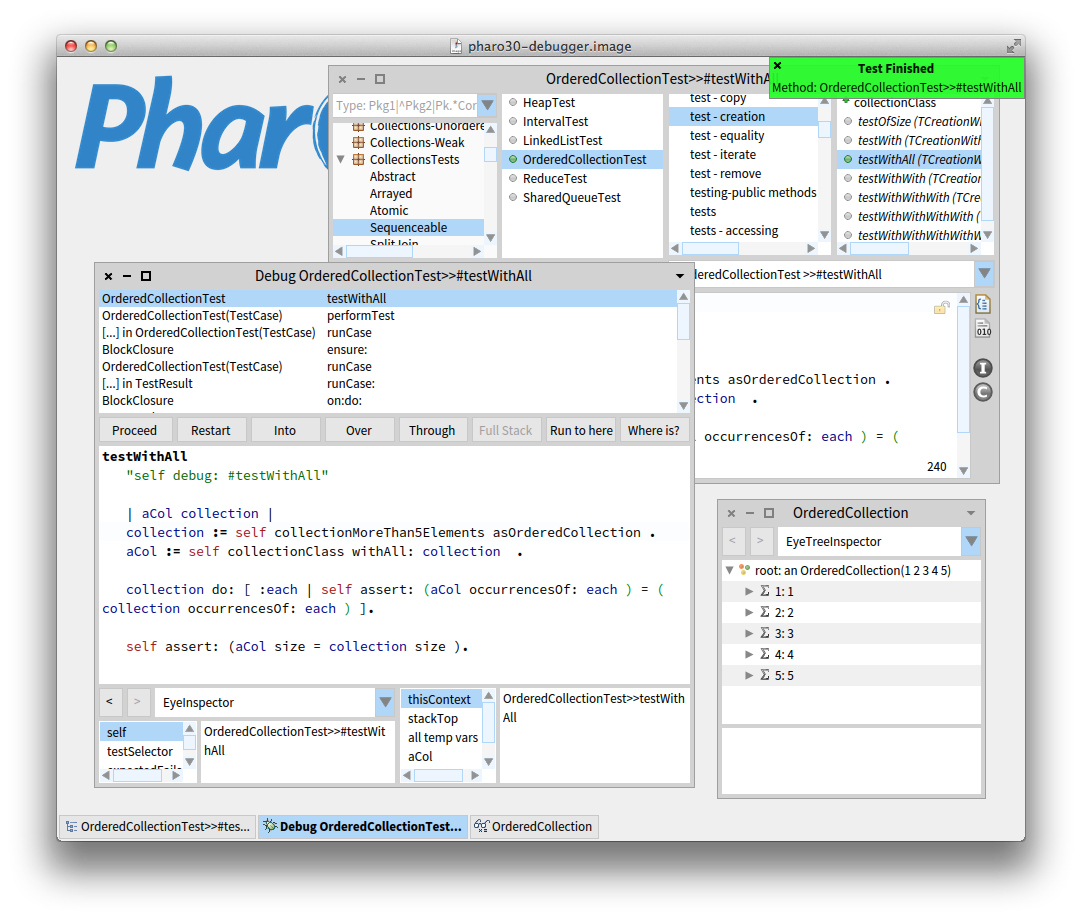Select 'tests - accessing' protocol
The height and width of the screenshot is (920, 1082).
point(743,231)
